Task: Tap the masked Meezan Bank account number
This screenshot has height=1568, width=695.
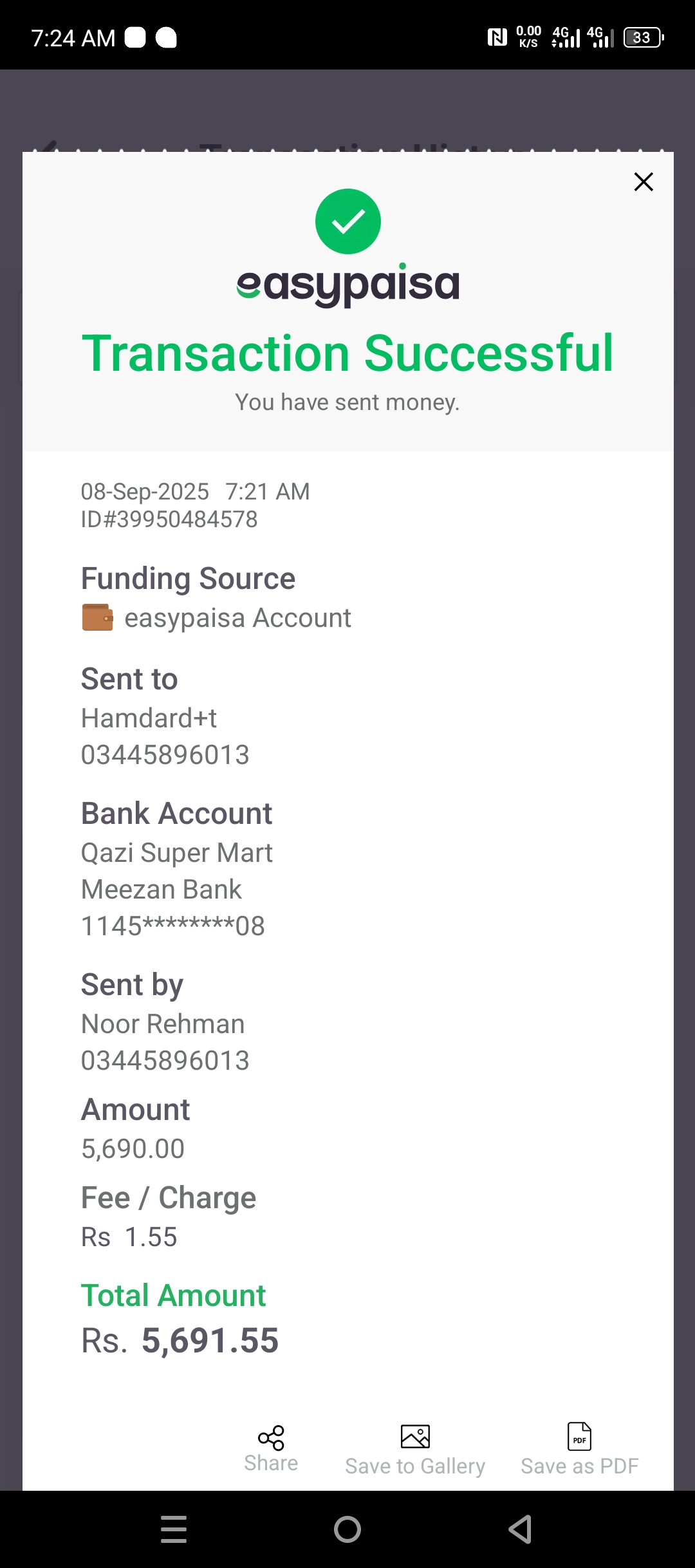Action: click(x=173, y=926)
